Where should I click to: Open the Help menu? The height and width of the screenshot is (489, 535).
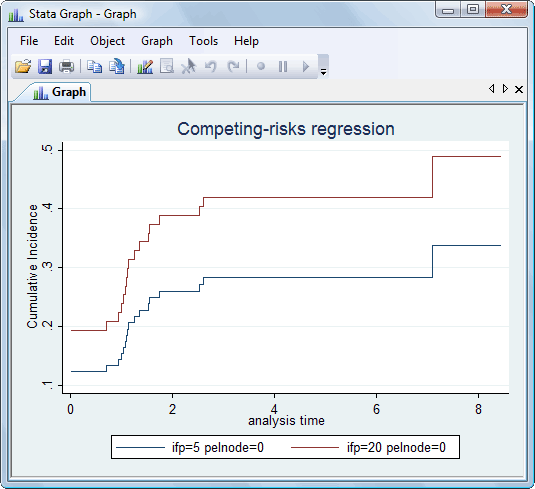pyautogui.click(x=246, y=41)
